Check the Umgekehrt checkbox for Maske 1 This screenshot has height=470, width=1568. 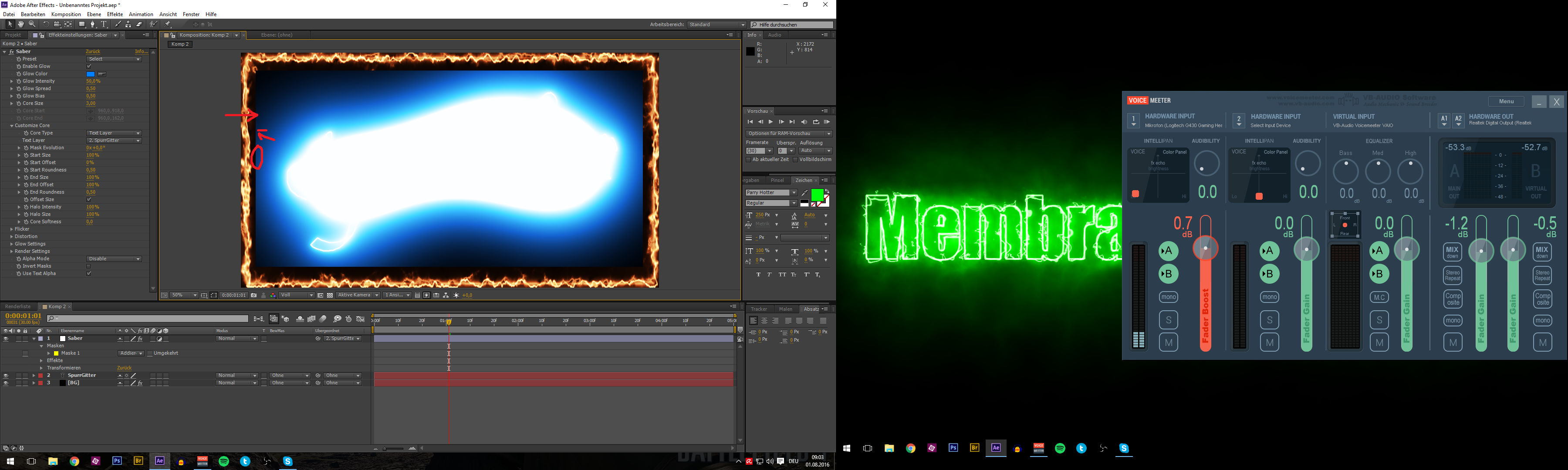pos(150,353)
